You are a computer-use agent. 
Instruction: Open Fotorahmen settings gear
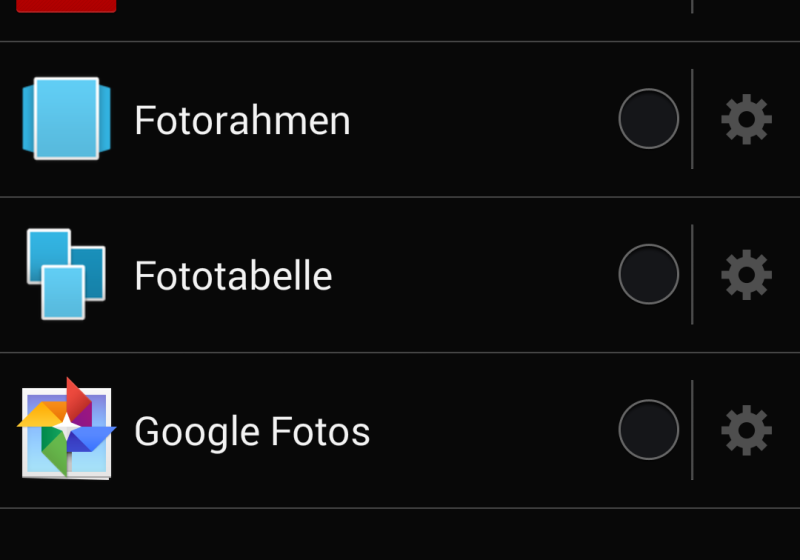pyautogui.click(x=746, y=119)
